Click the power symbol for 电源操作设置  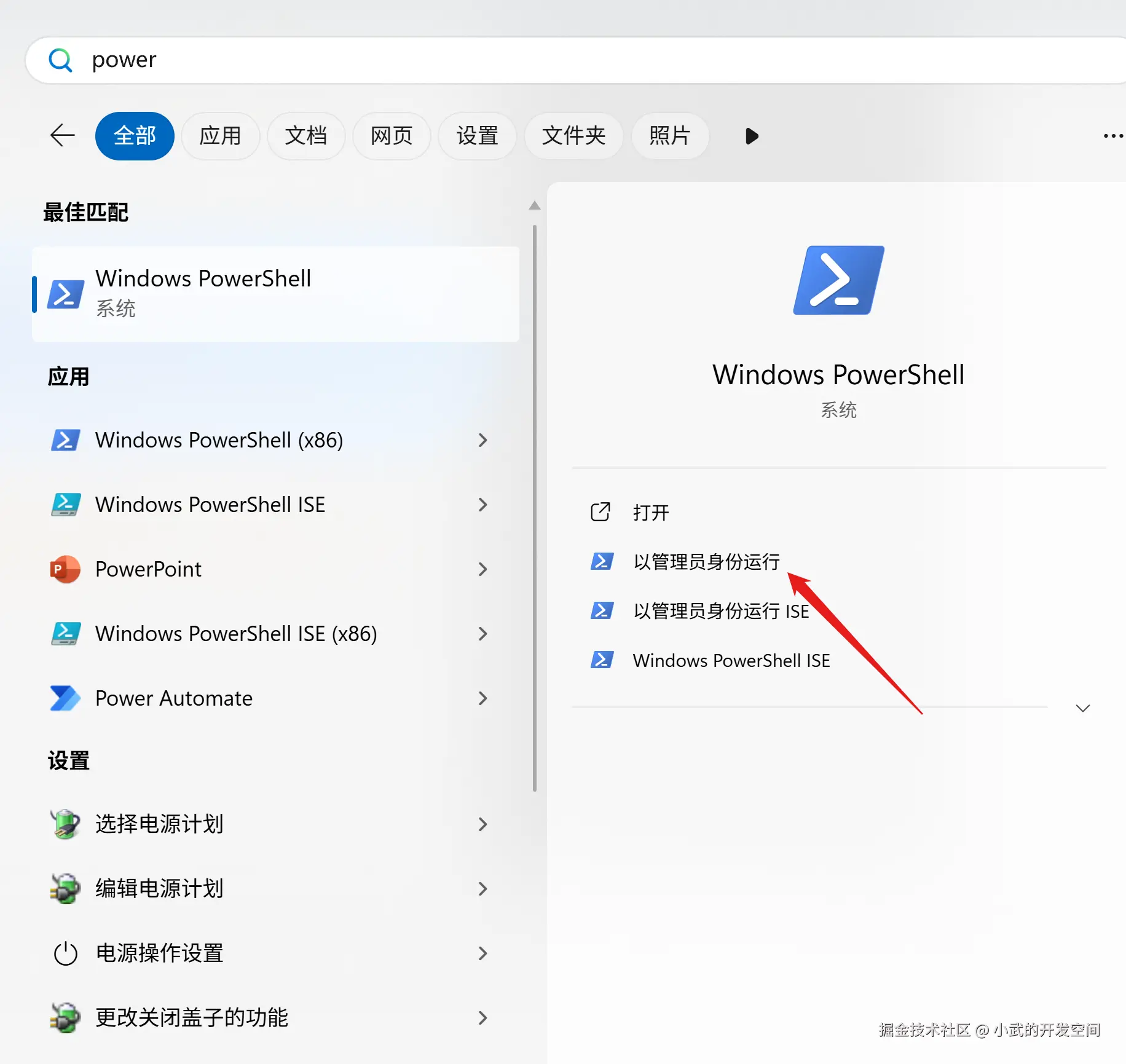point(65,953)
